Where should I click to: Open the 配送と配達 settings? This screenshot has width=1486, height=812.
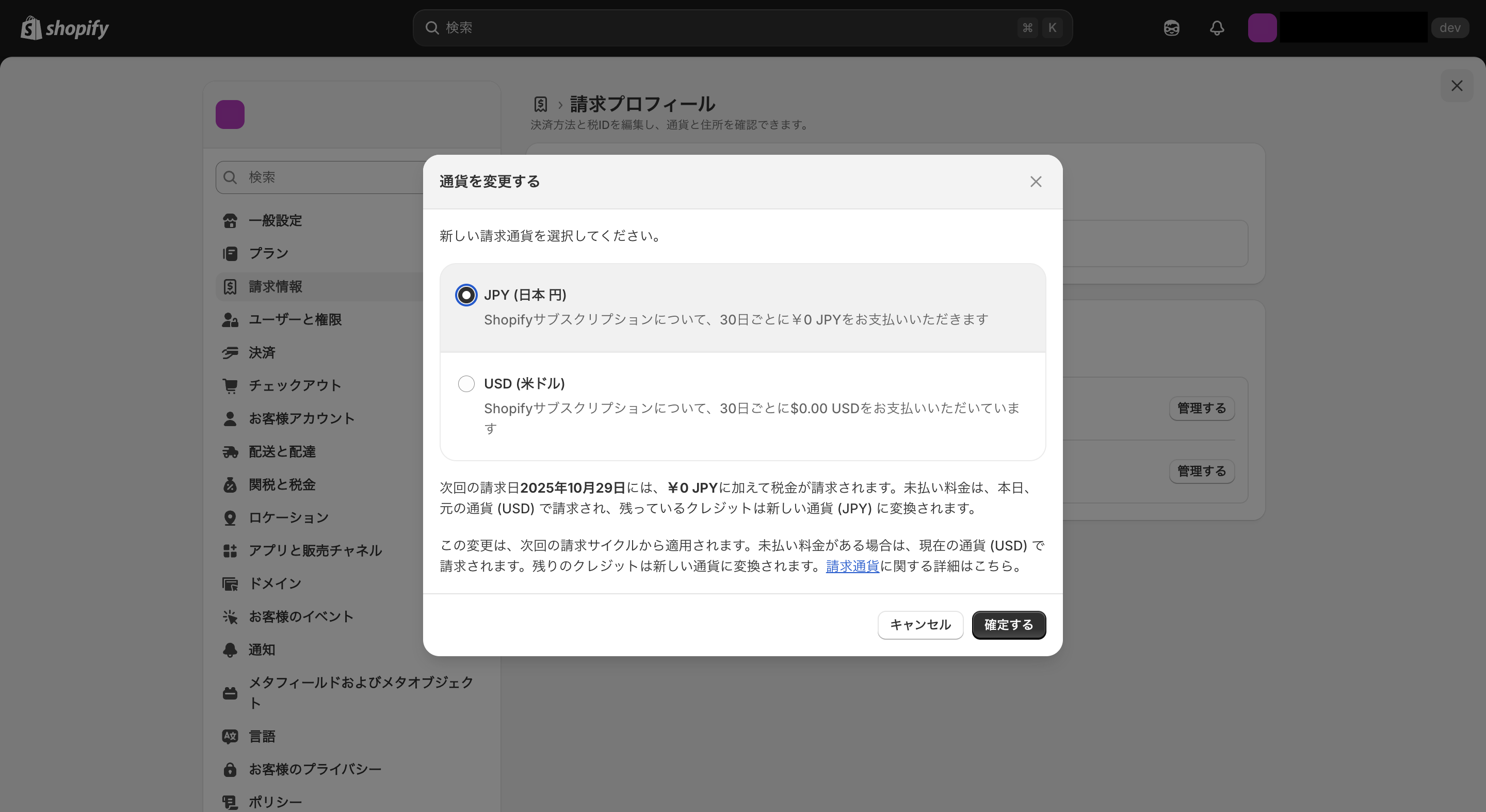tap(282, 451)
